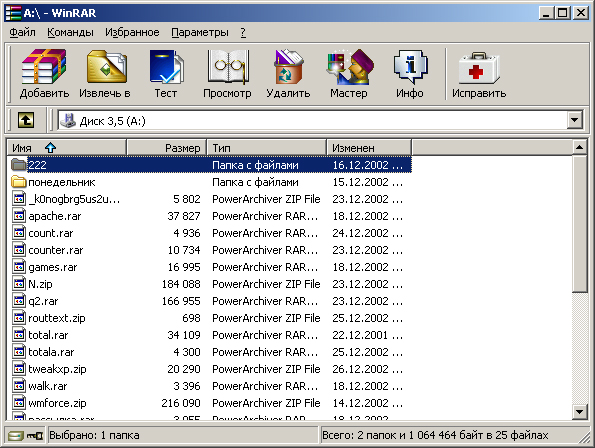Click the Добавить (Add) toolbar icon

click(x=44, y=74)
